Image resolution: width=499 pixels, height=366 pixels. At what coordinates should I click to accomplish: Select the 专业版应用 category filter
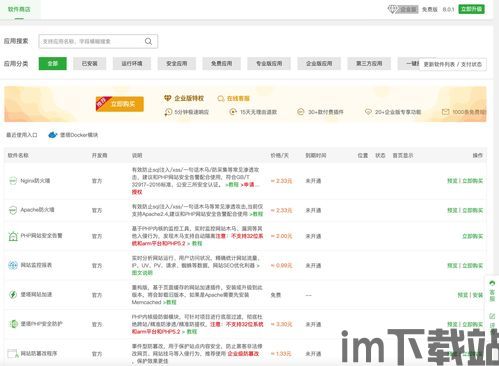(x=269, y=64)
